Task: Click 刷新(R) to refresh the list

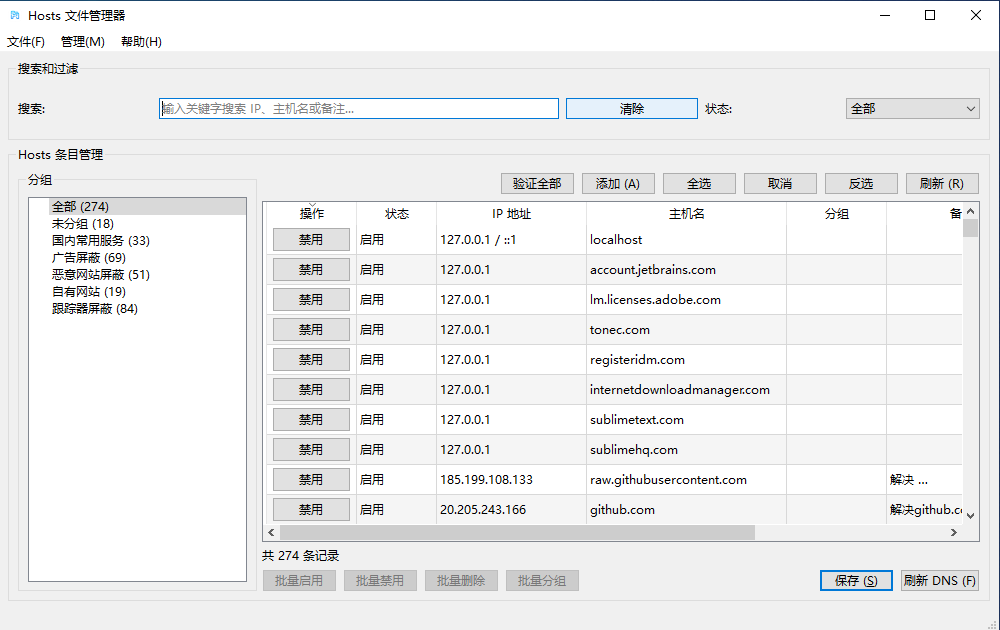Action: click(942, 183)
